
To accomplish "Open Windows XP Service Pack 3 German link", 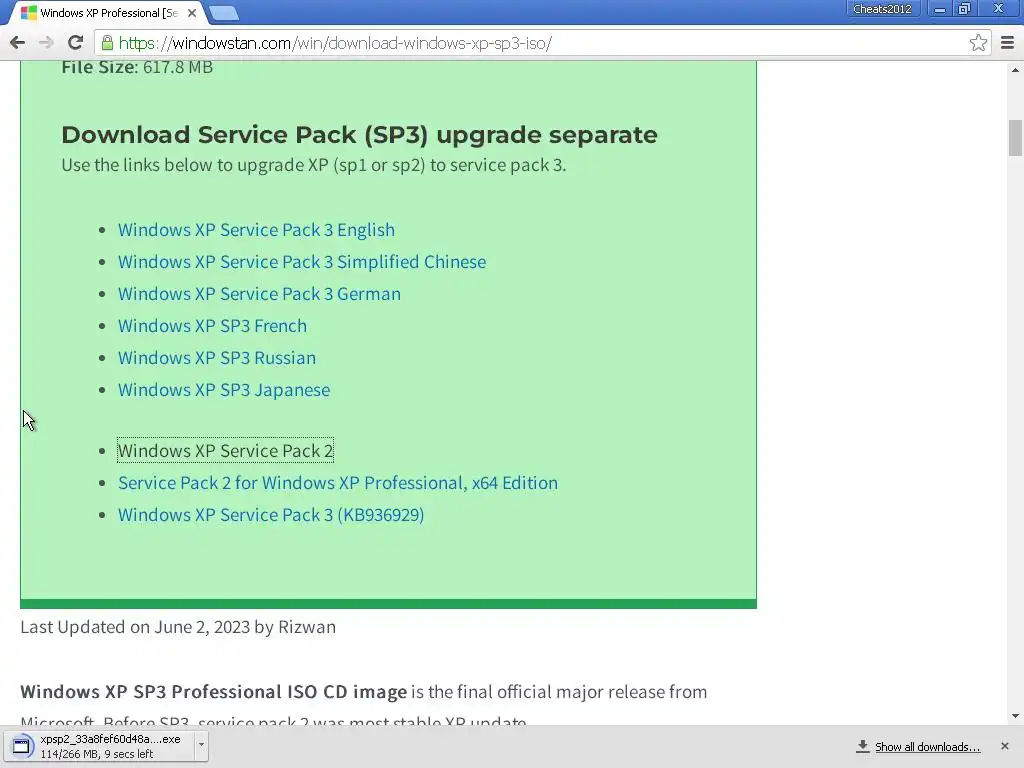I will point(259,294).
